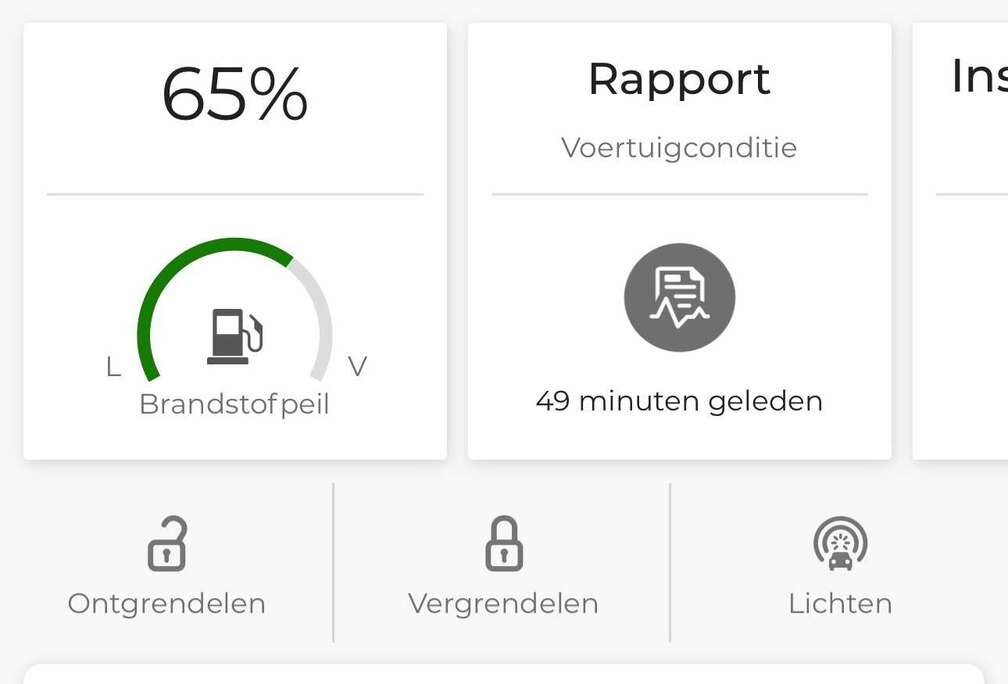
Task: Click the gray unfilled gauge segment
Action: (x=318, y=310)
